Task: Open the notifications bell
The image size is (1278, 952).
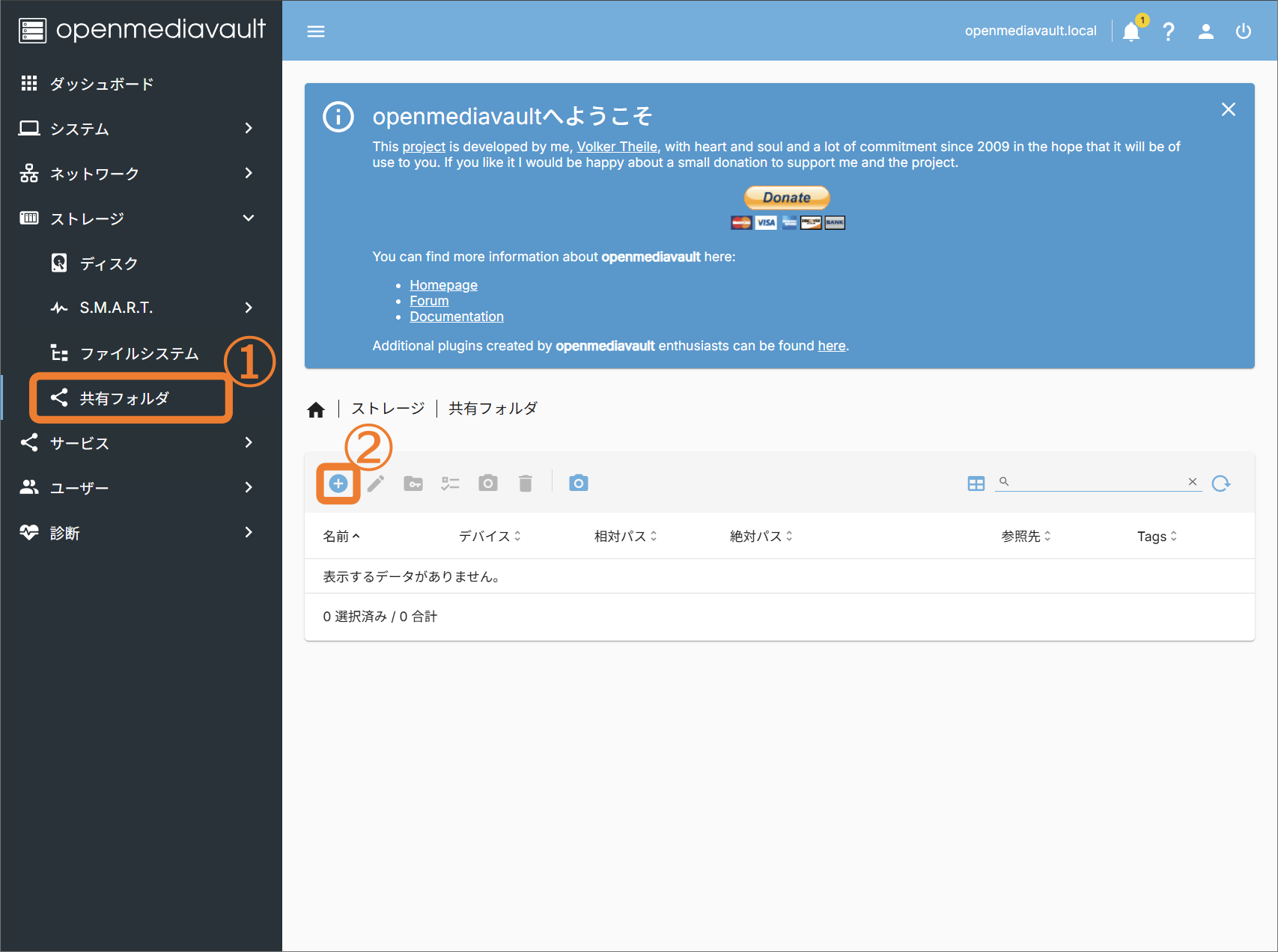Action: click(1131, 31)
